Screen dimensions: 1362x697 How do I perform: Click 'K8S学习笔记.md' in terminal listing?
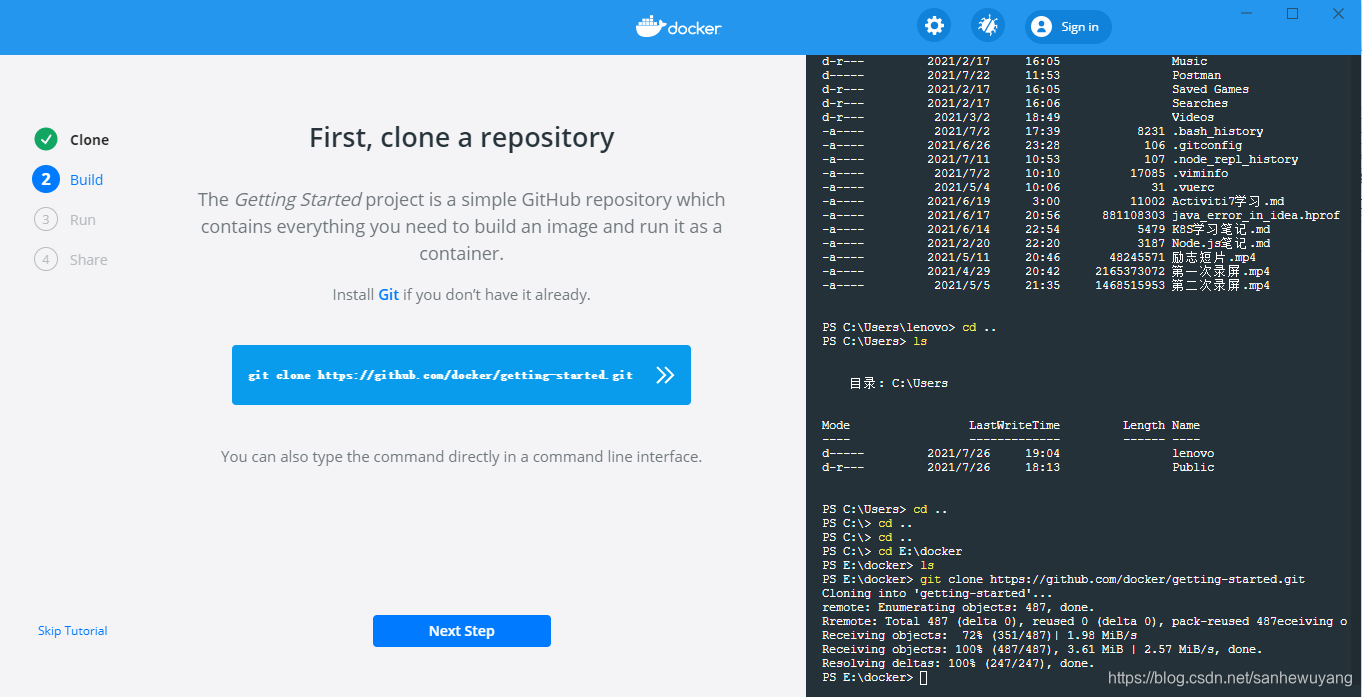1221,229
